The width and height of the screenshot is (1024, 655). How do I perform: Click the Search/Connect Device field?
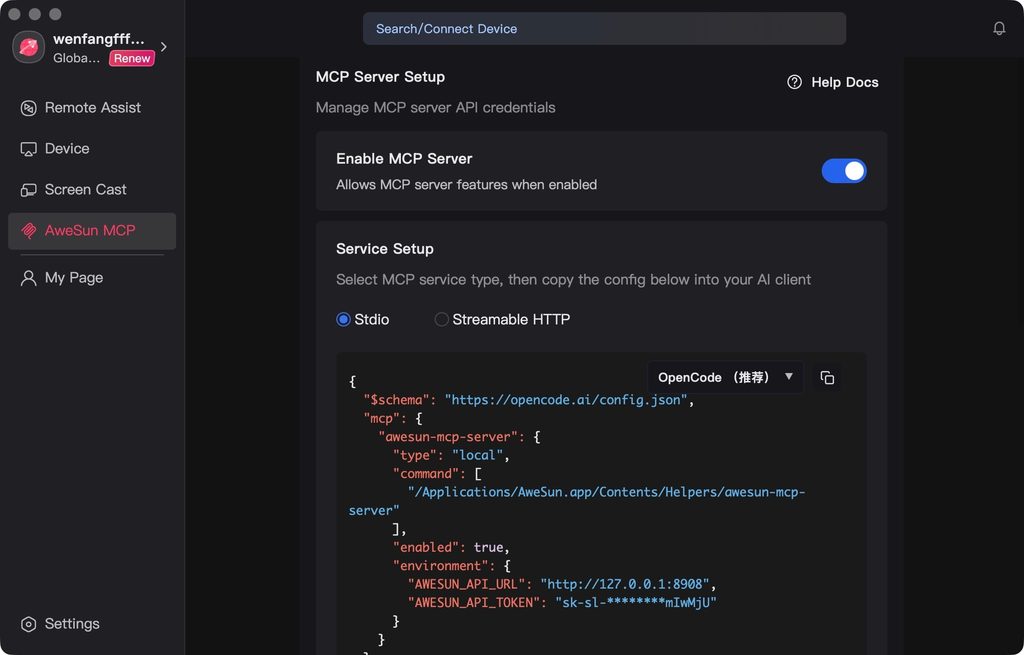(604, 29)
